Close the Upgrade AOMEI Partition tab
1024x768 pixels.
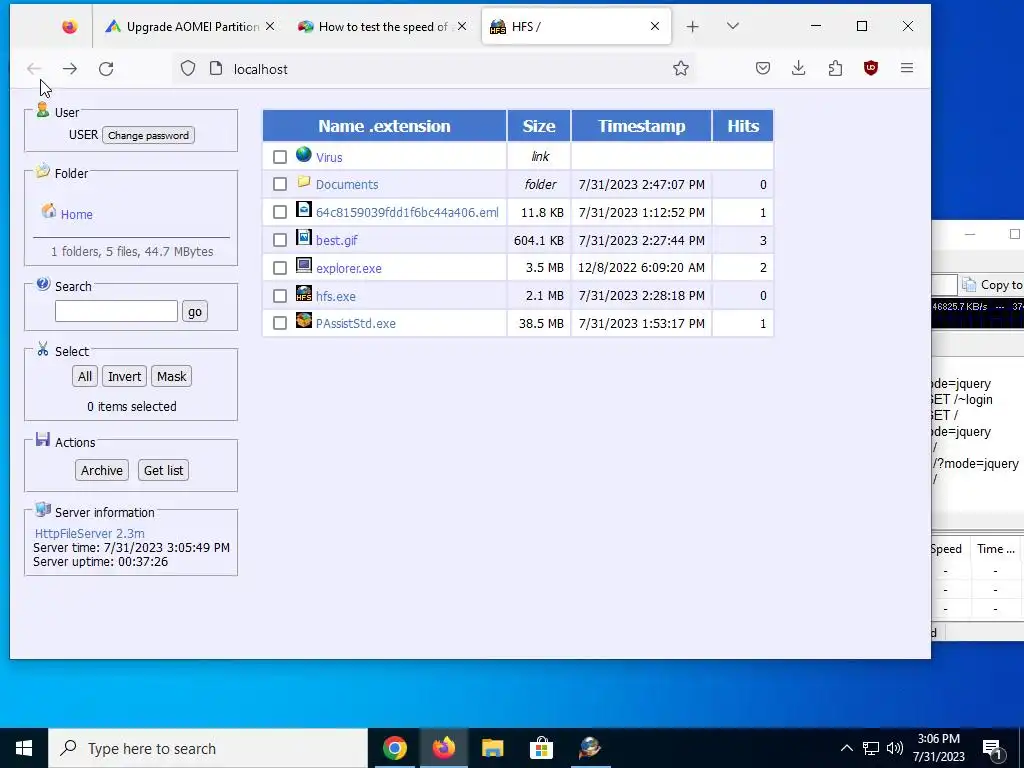click(270, 26)
